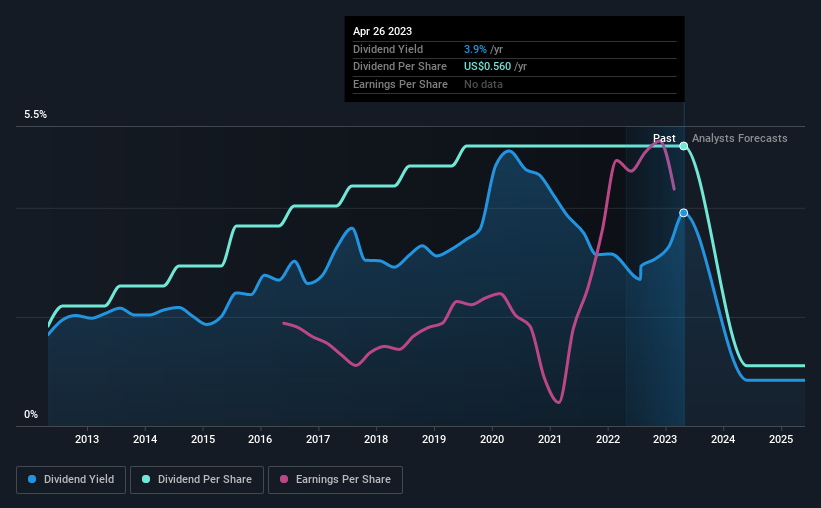821x508 pixels.
Task: Click the 2024 x-axis year label
Action: pyautogui.click(x=723, y=439)
